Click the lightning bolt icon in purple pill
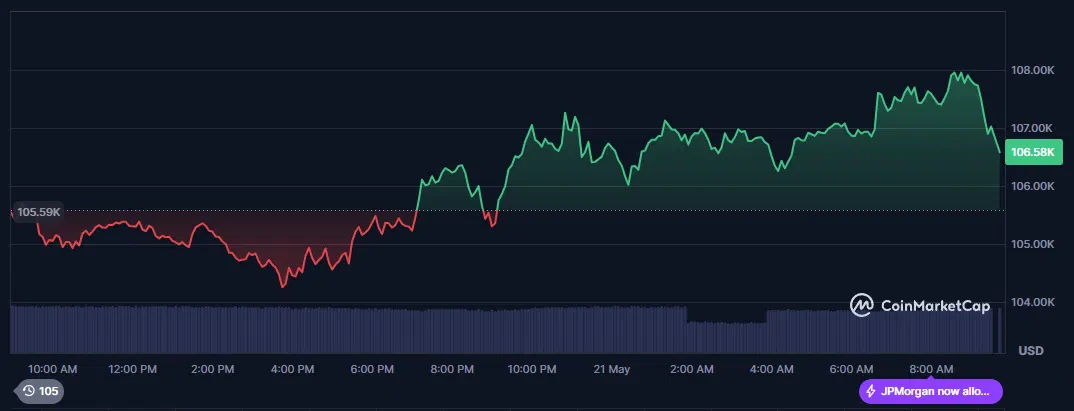Screen dimensions: 1074x411 click(871, 391)
